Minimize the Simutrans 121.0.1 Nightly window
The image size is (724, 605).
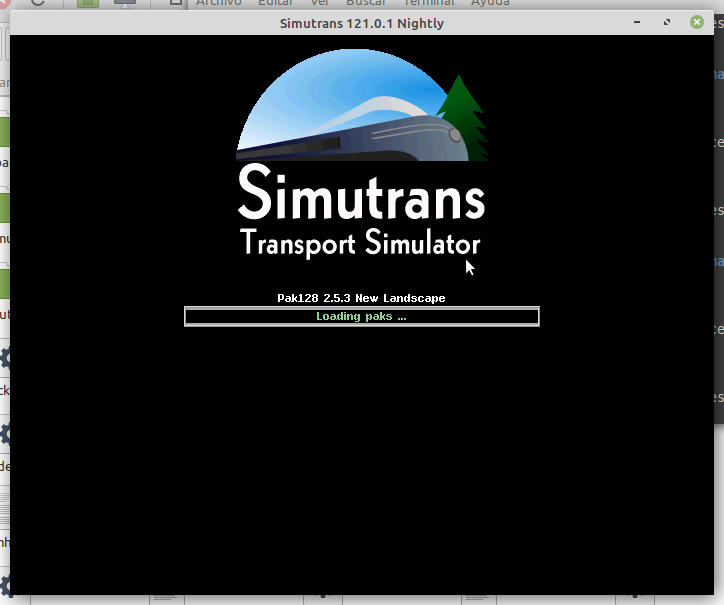[637, 22]
